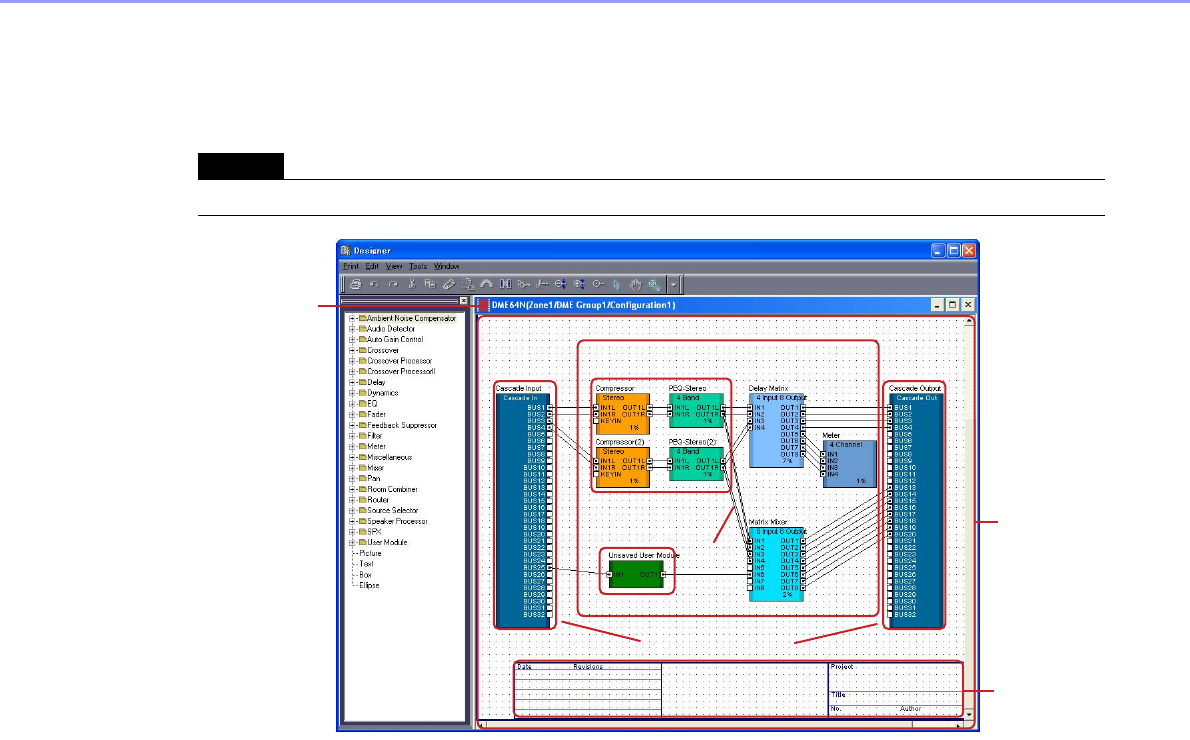Click the vertical scrollbar's down arrow
1190x740 pixels.
969,714
